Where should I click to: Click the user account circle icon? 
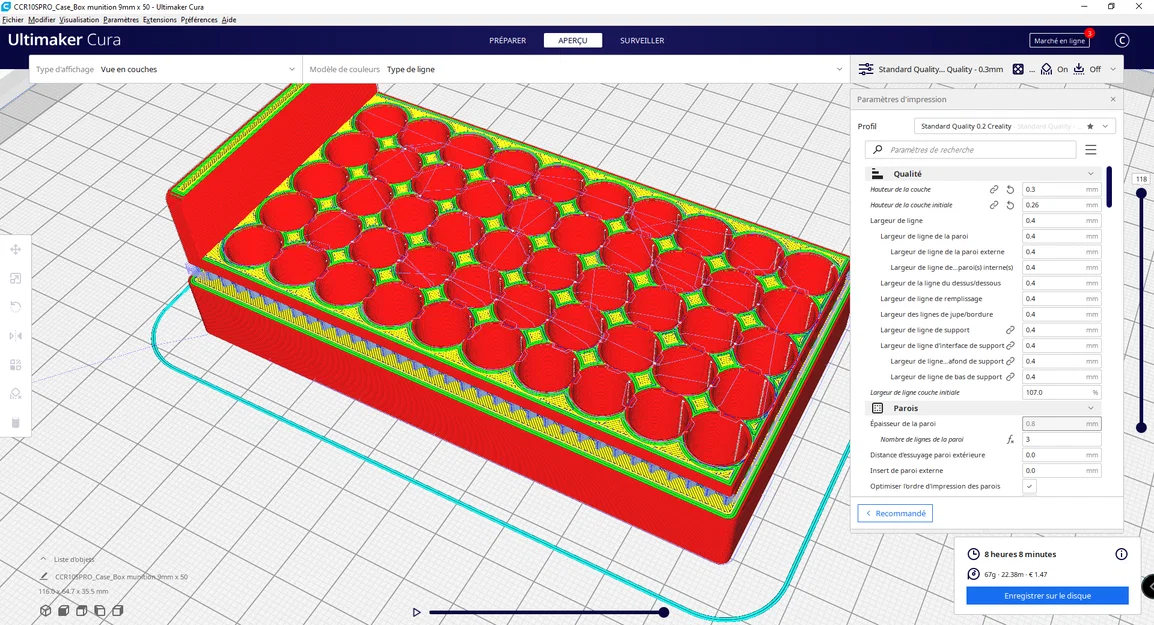[x=1122, y=40]
